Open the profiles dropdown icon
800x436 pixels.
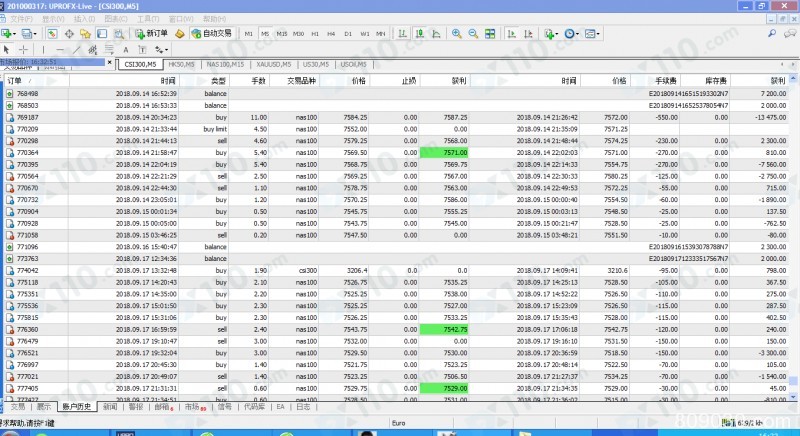coord(28,34)
